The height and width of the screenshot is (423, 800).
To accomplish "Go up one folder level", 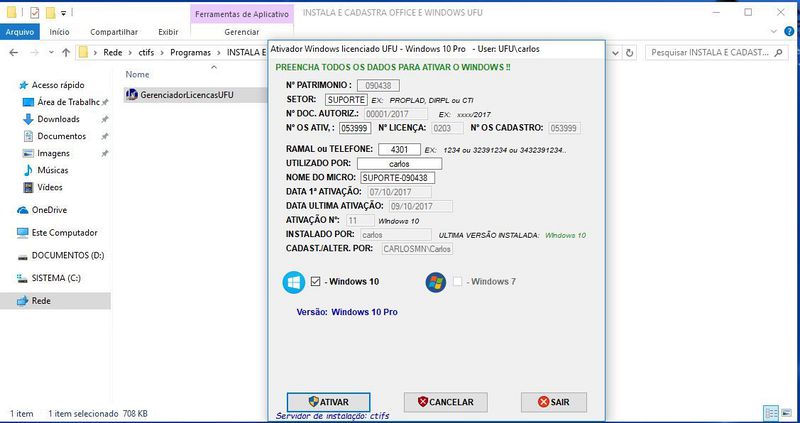I will tap(66, 53).
